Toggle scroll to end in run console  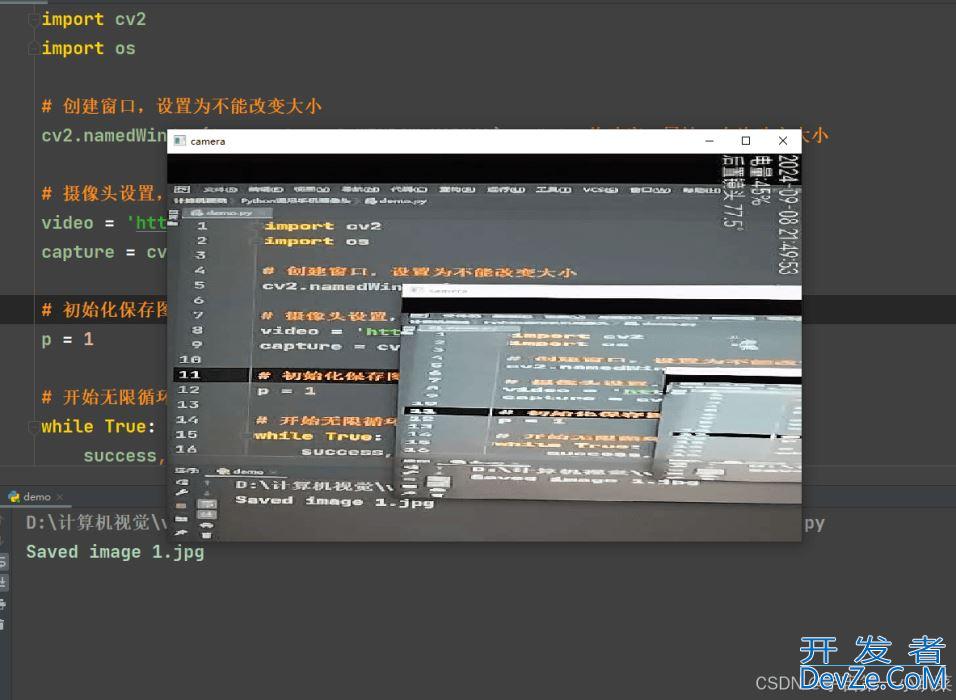point(2,582)
